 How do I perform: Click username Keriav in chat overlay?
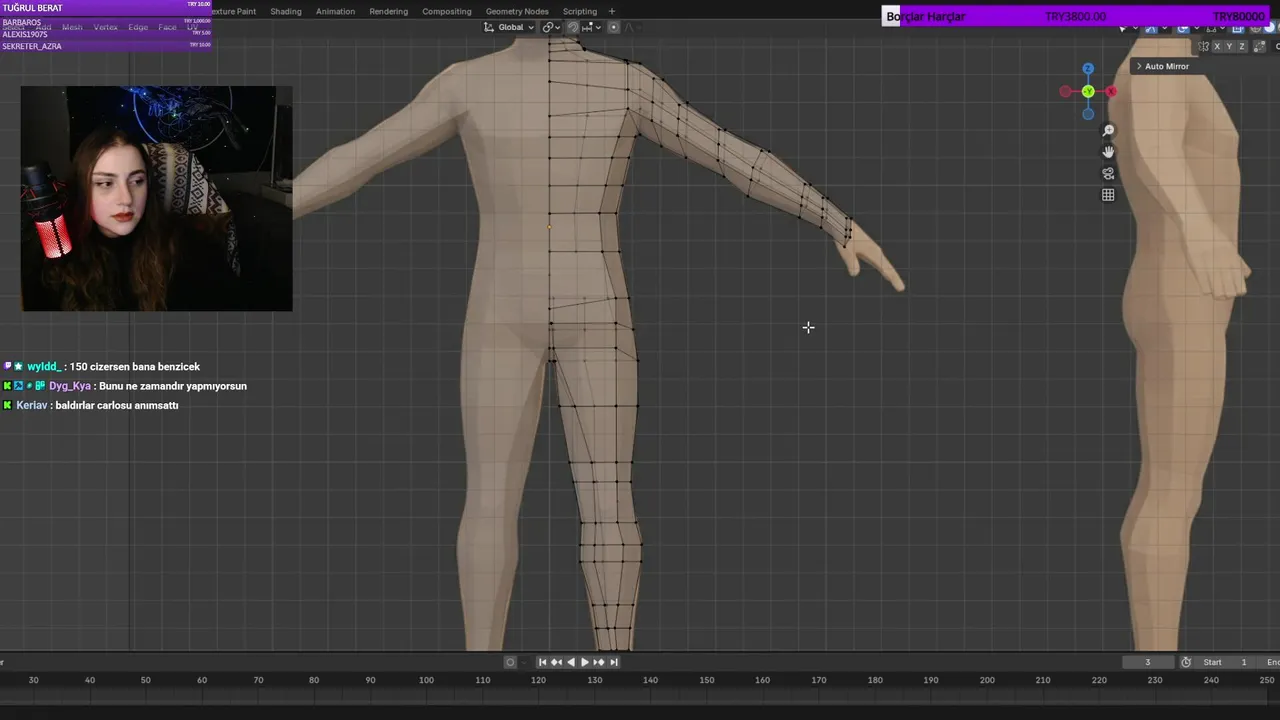[32, 405]
